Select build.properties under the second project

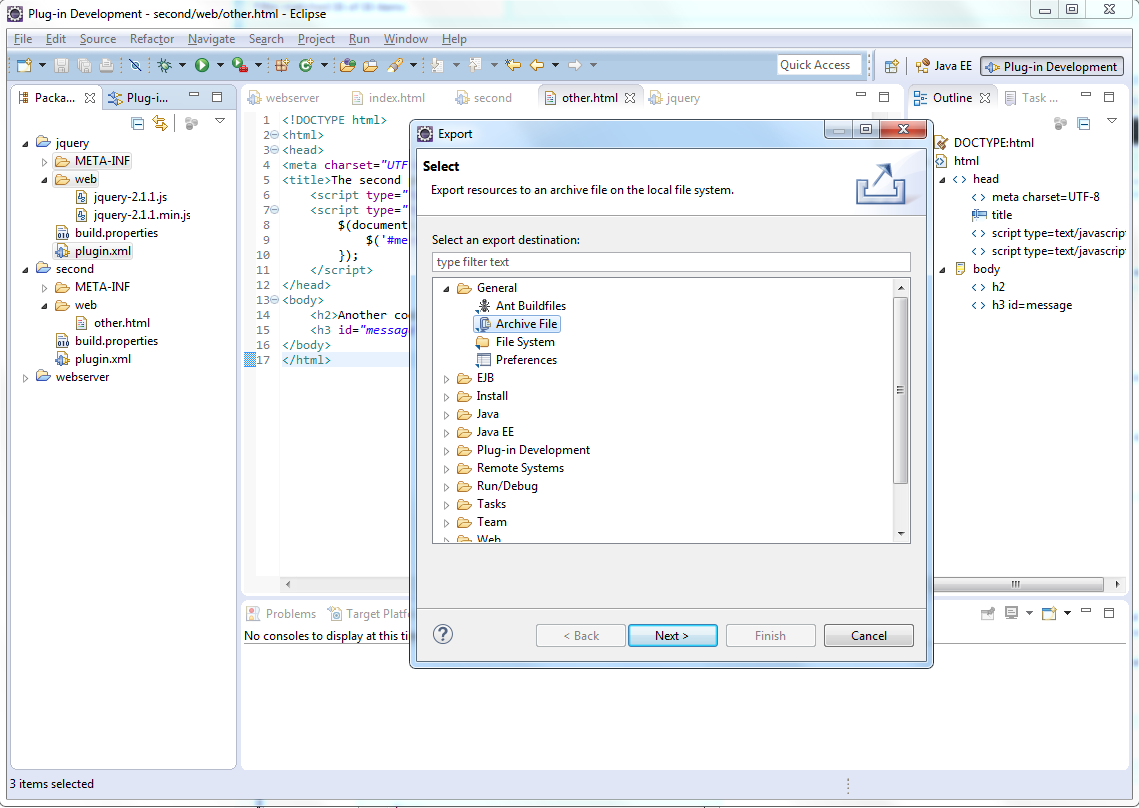(108, 342)
